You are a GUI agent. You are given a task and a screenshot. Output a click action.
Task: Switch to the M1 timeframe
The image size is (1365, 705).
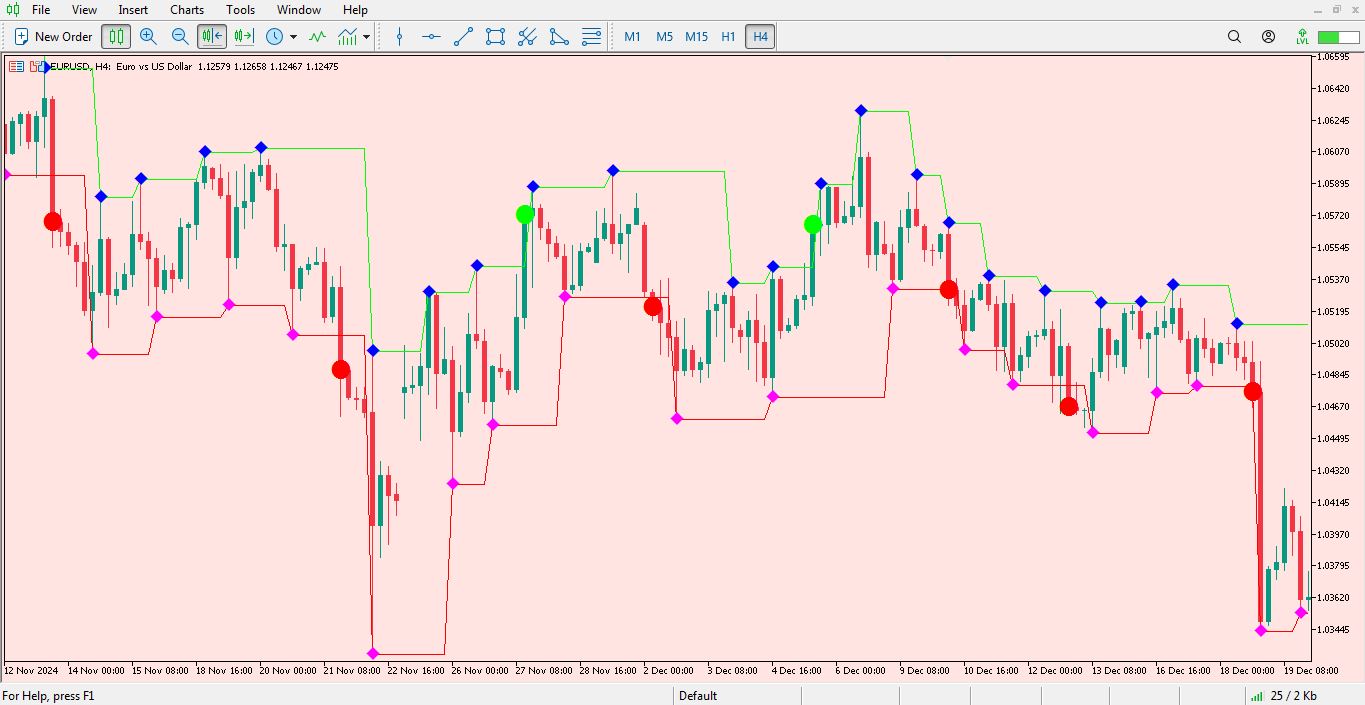tap(632, 36)
